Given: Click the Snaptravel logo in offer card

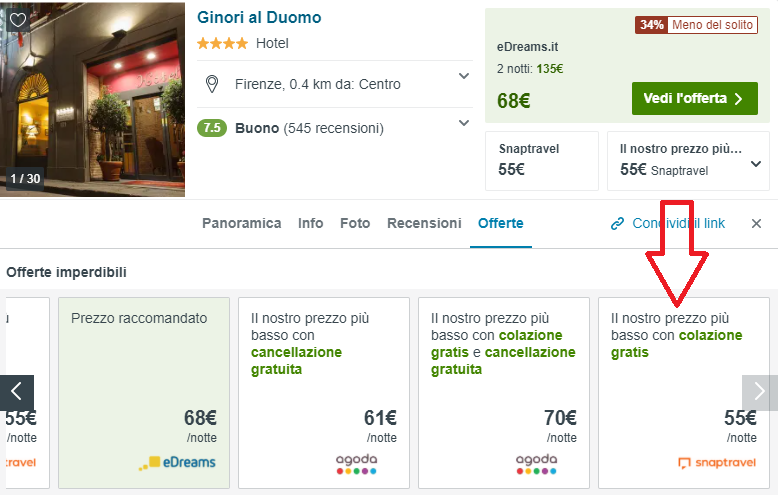Looking at the screenshot, I should [715, 463].
